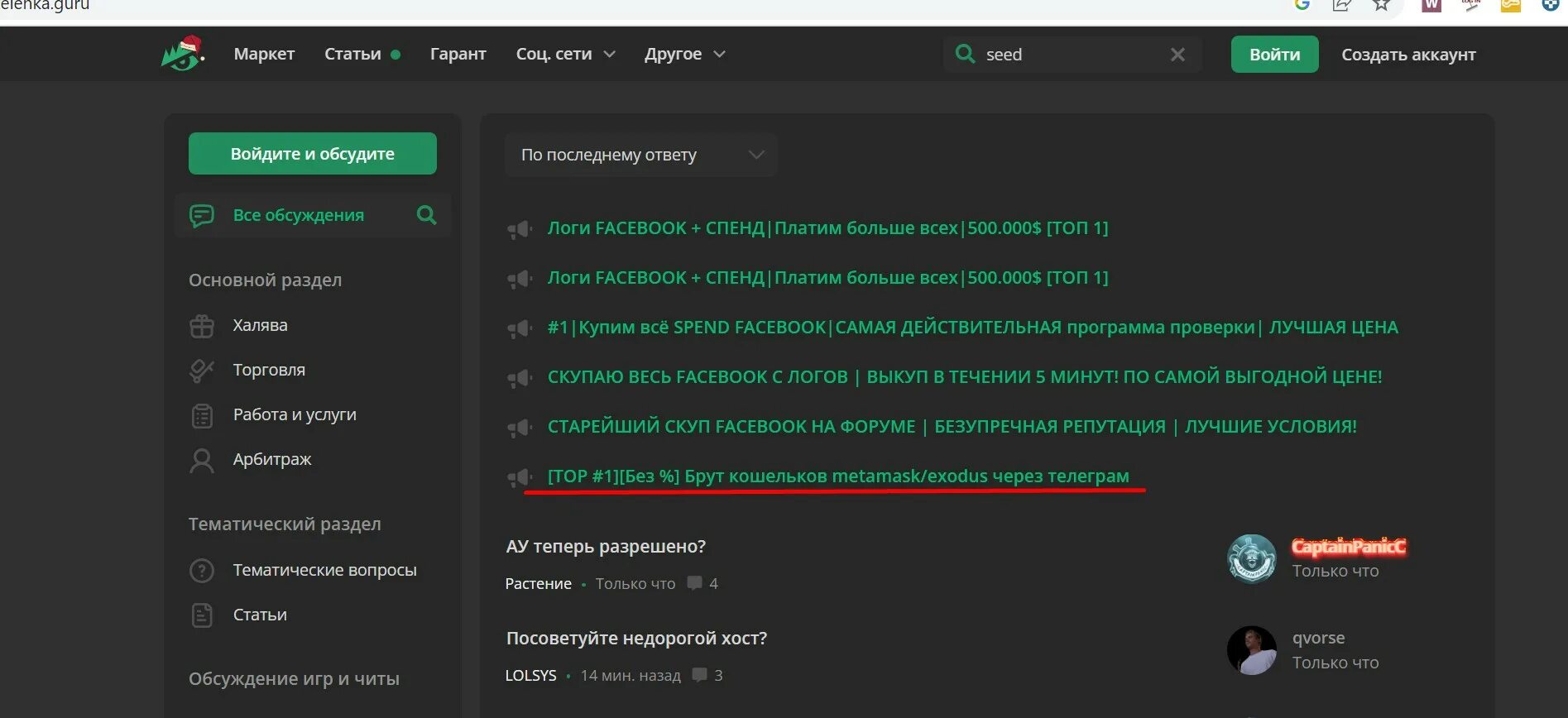Image resolution: width=1568 pixels, height=718 pixels.
Task: Open CaptainPanicC avatar
Action: click(x=1251, y=559)
